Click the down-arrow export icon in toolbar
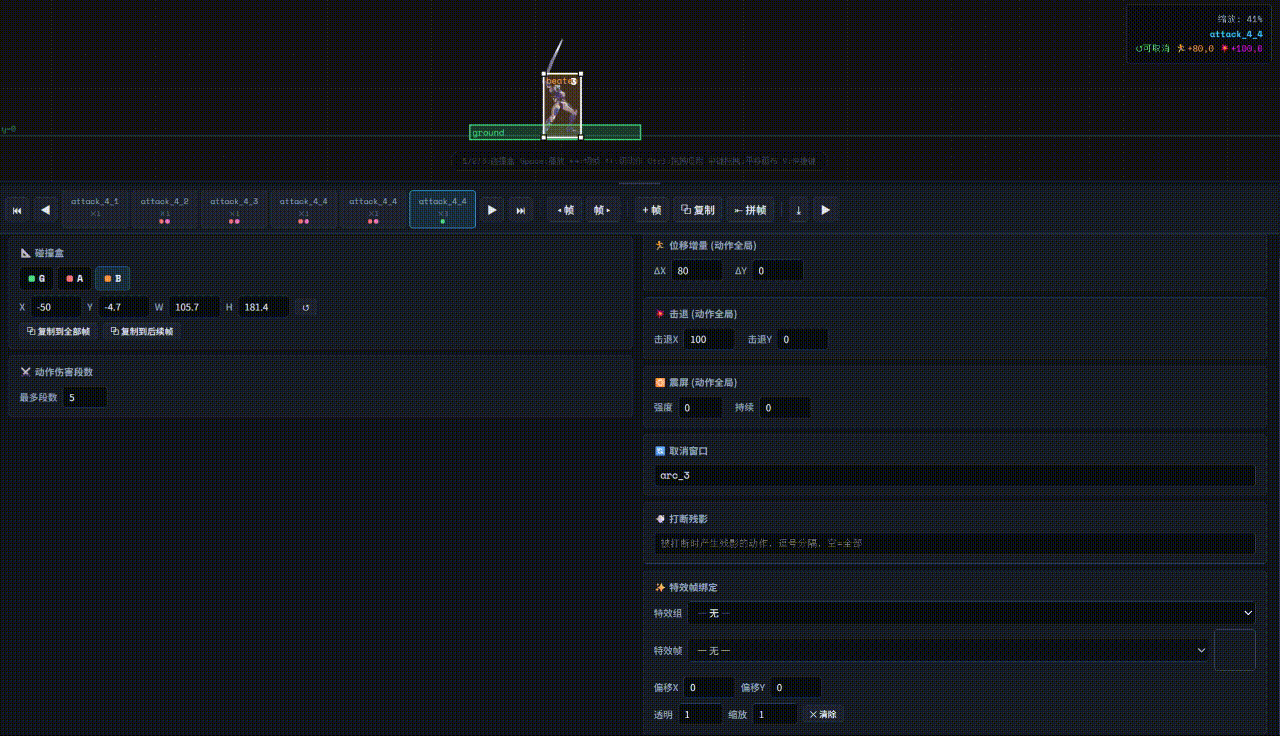1280x736 pixels. click(798, 210)
